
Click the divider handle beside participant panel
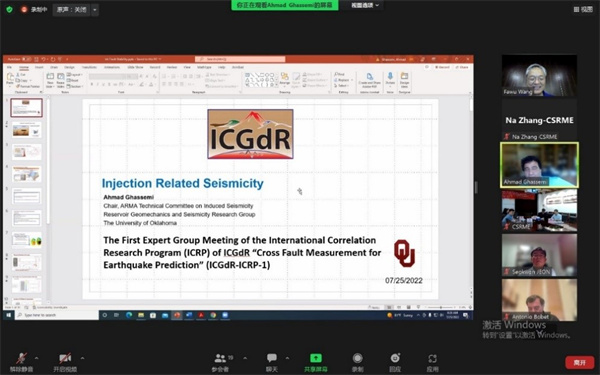tap(476, 188)
